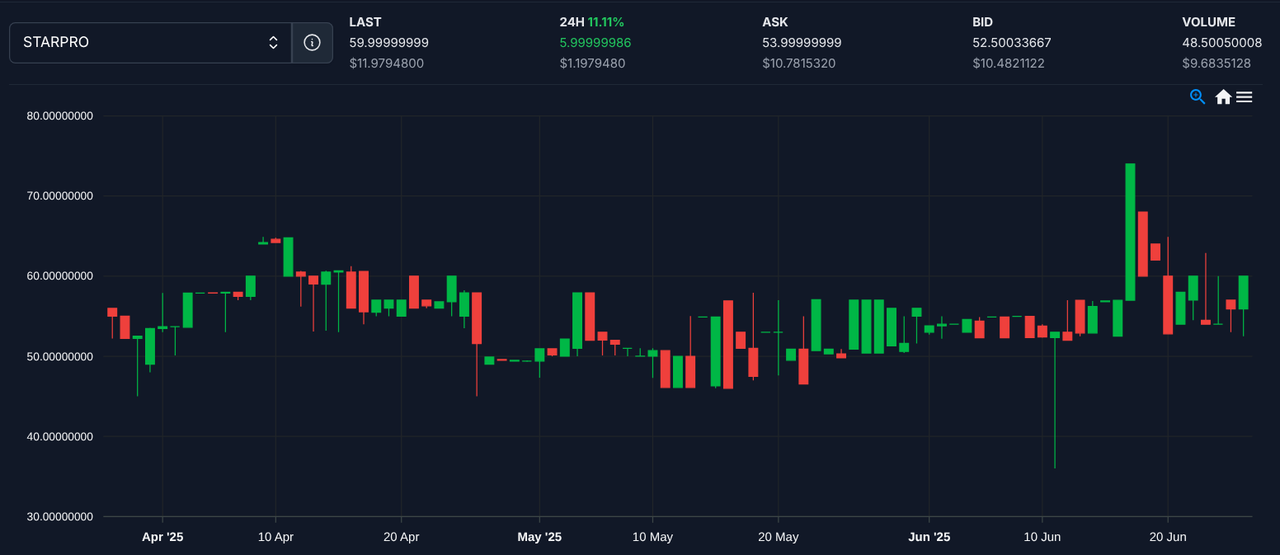
Task: Open the chart hamburger menu
Action: click(x=1244, y=97)
